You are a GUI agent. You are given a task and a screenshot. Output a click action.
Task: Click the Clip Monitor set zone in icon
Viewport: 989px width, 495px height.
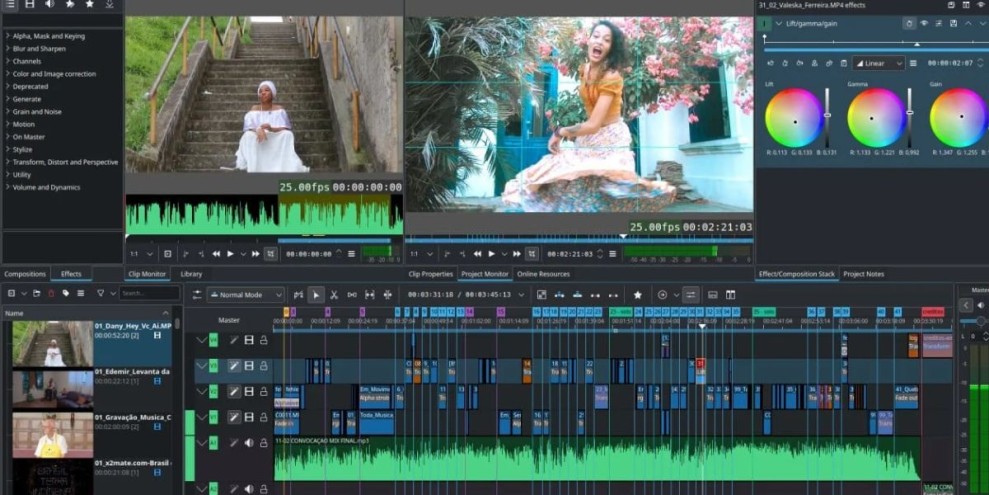pos(185,254)
